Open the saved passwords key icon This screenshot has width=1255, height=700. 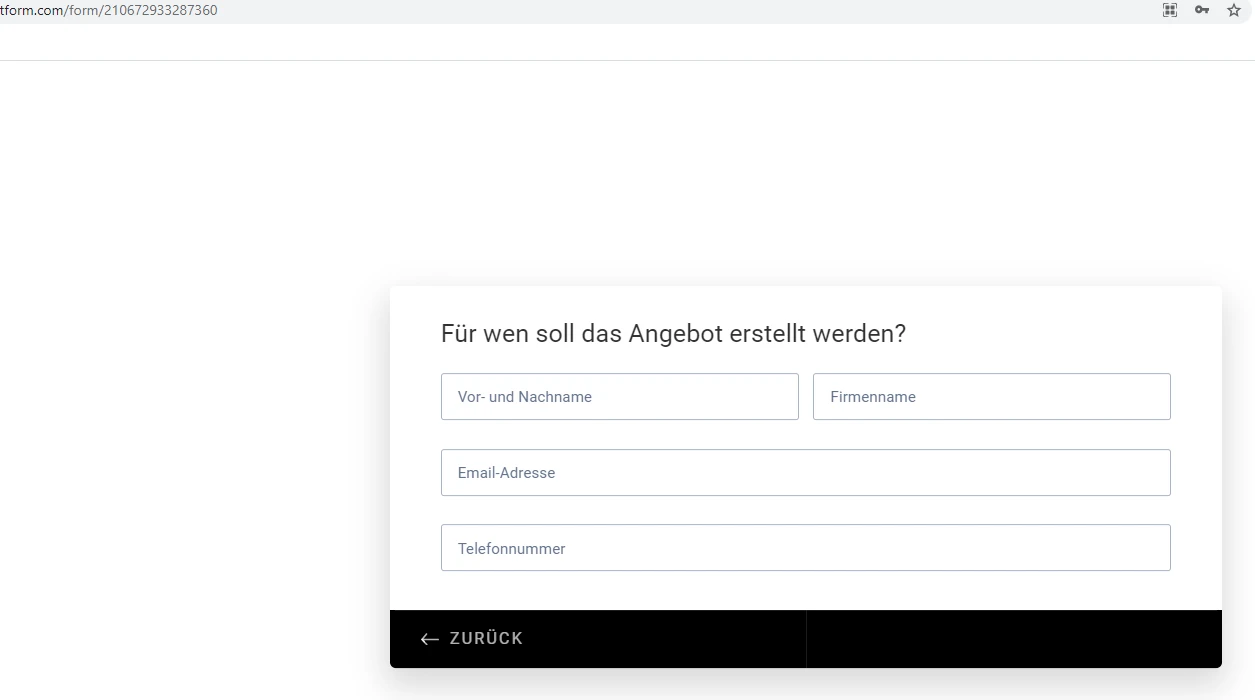click(x=1202, y=10)
